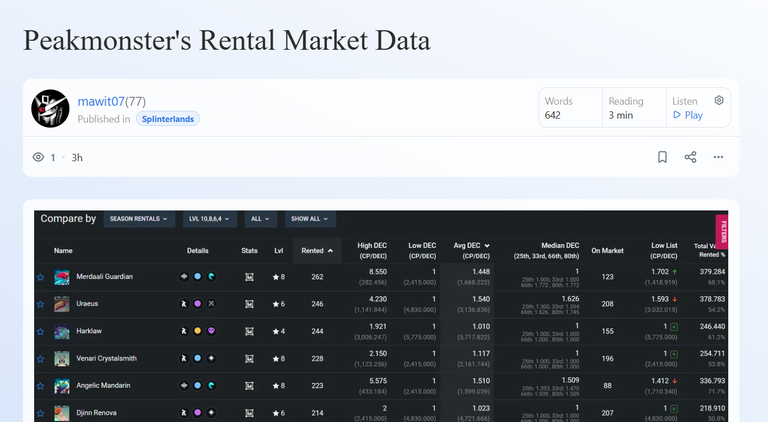Click Uraeus purple element icon

[x=197, y=304]
